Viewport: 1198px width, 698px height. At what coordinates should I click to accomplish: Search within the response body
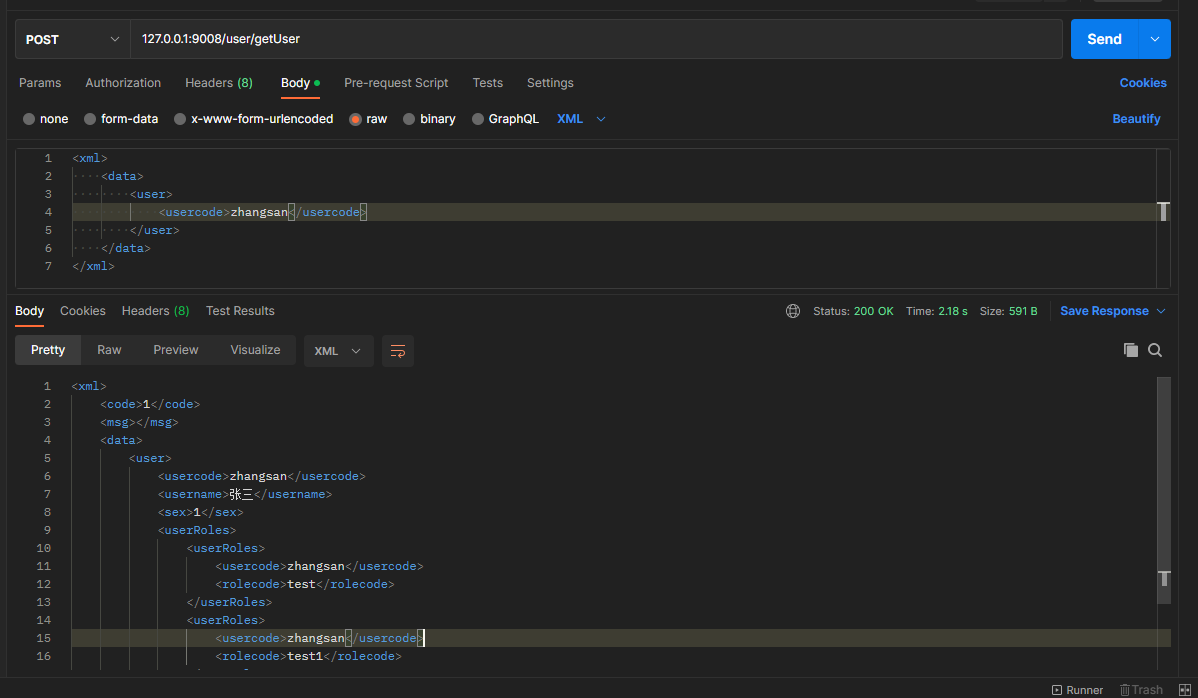coord(1155,350)
